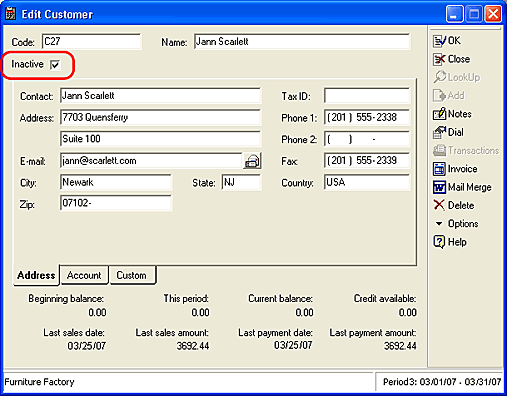Viewport: 507px width, 396px height.
Task: Maximize the Edit Customer window
Action: pyautogui.click(x=474, y=14)
